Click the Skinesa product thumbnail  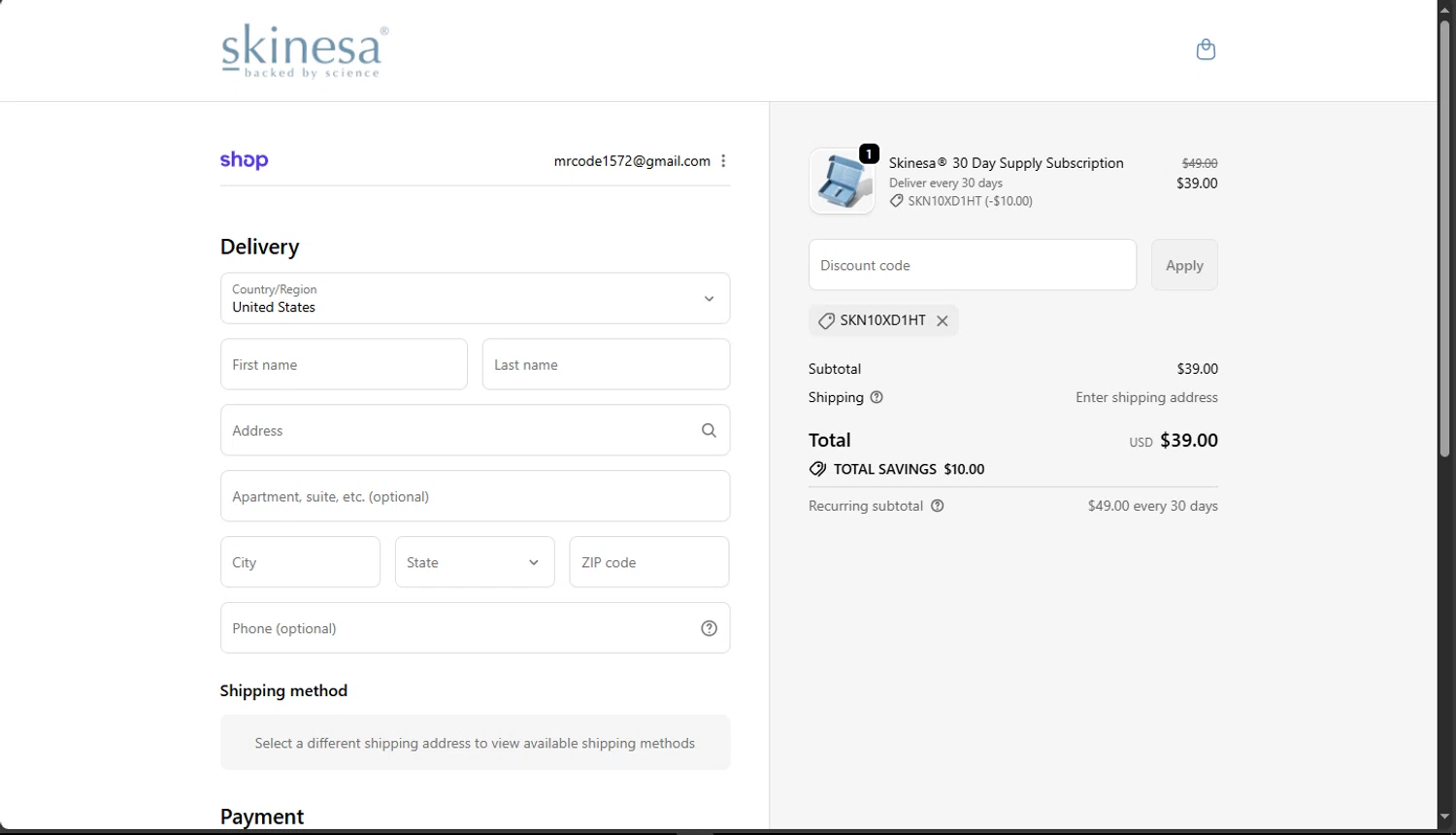[842, 181]
